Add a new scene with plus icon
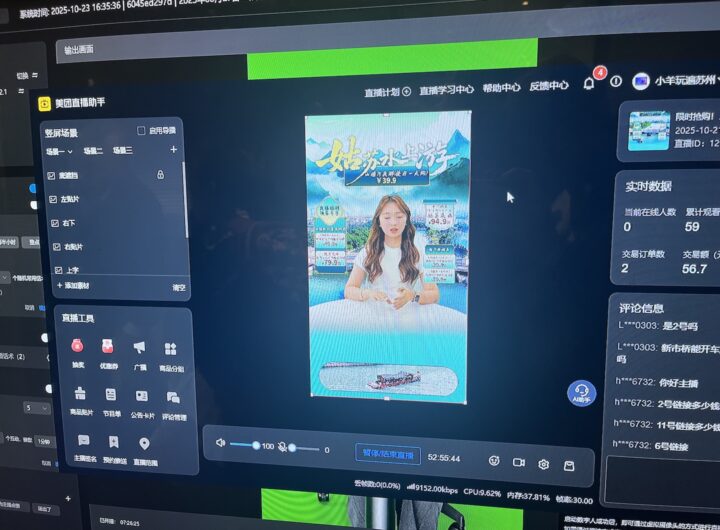Viewport: 720px width, 530px height. (x=173, y=149)
